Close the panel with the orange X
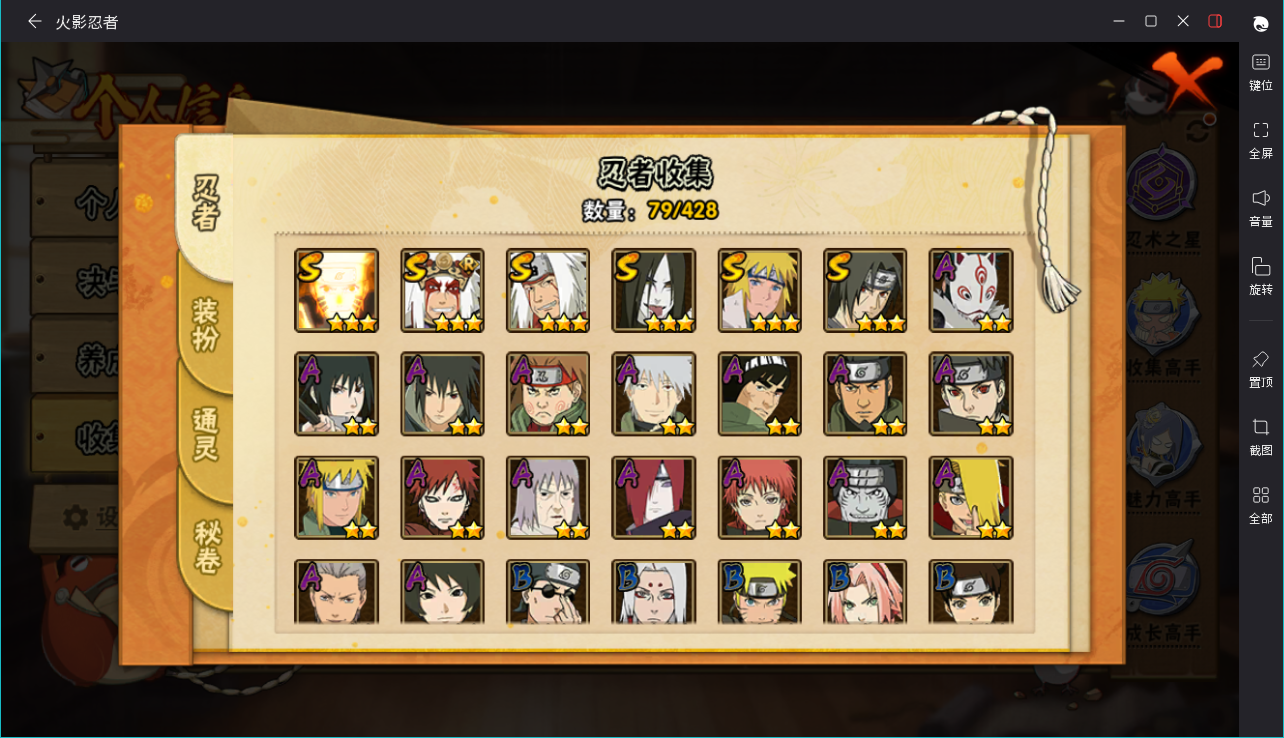 click(x=1187, y=81)
